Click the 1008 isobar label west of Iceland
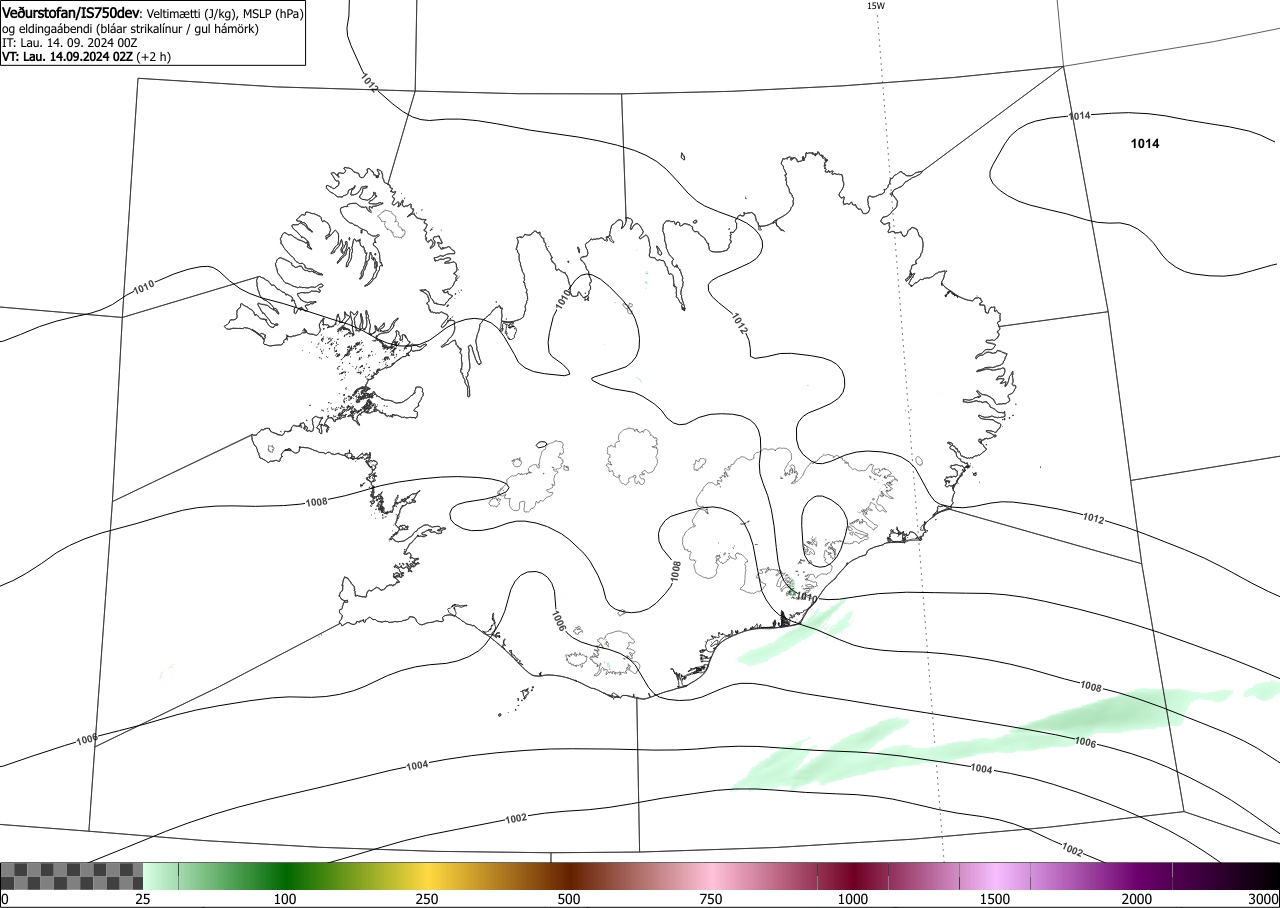The width and height of the screenshot is (1280, 908). pos(316,501)
